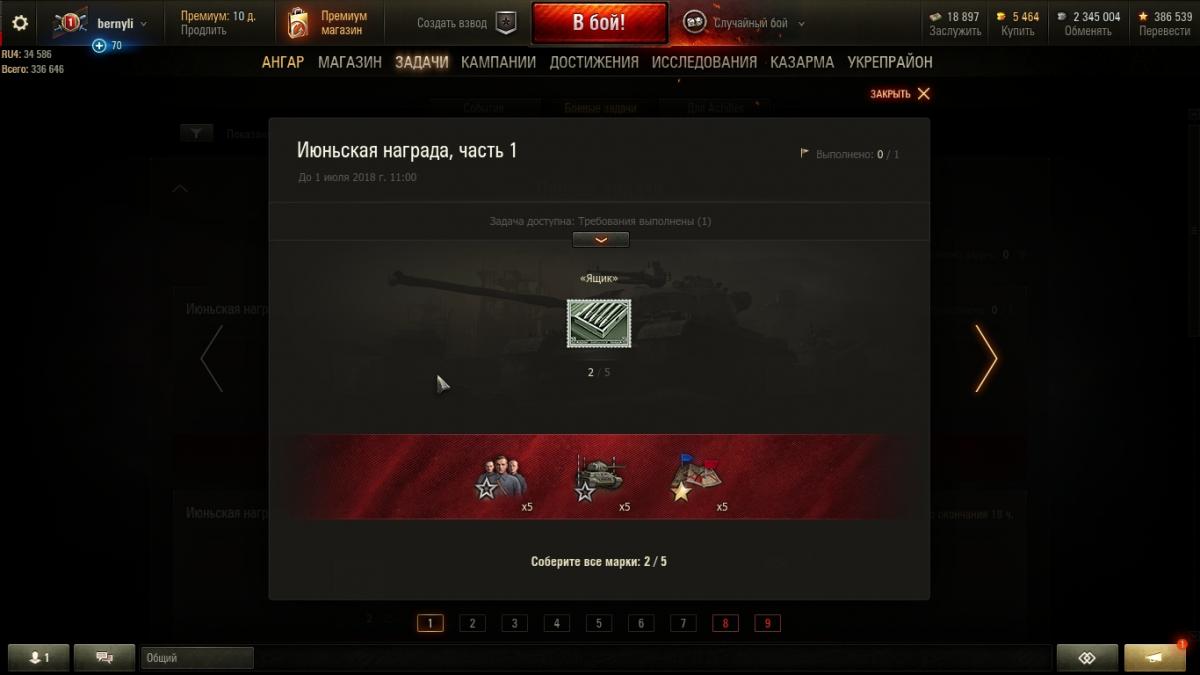
Task: Open the КАЗАРМА tab
Action: coord(802,62)
